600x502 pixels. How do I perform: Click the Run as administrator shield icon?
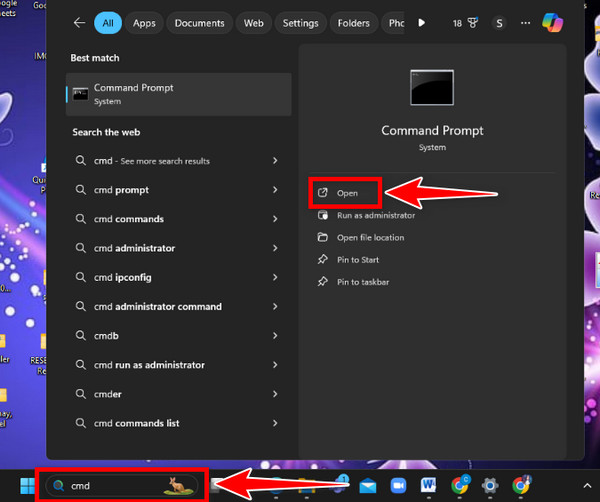coord(323,215)
